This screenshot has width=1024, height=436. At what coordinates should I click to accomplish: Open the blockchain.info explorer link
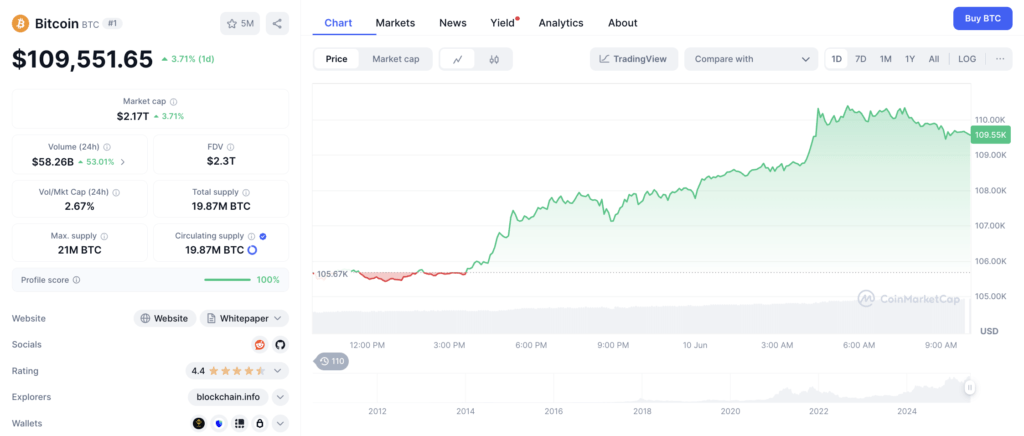coord(229,397)
